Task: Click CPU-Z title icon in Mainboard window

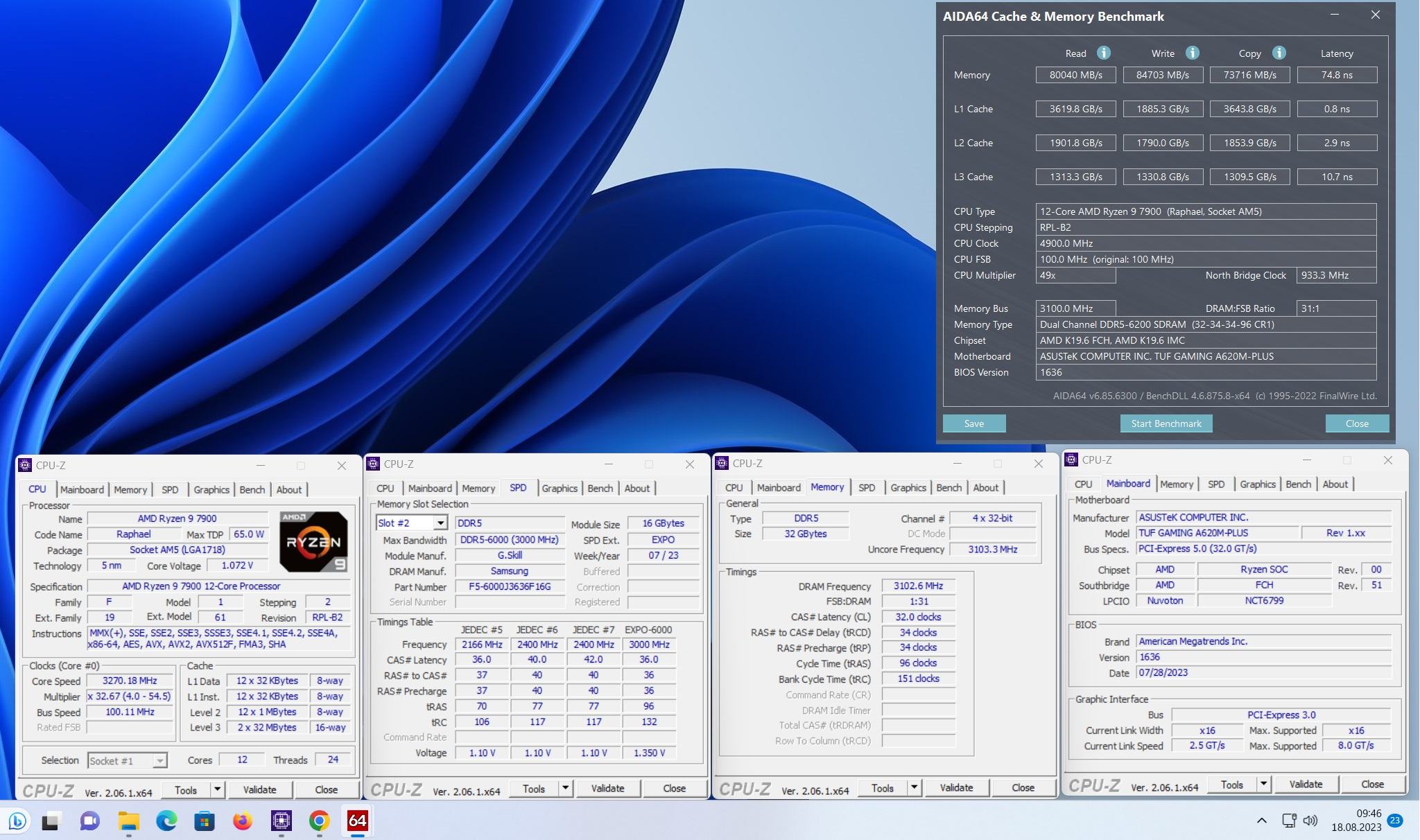Action: tap(1071, 460)
